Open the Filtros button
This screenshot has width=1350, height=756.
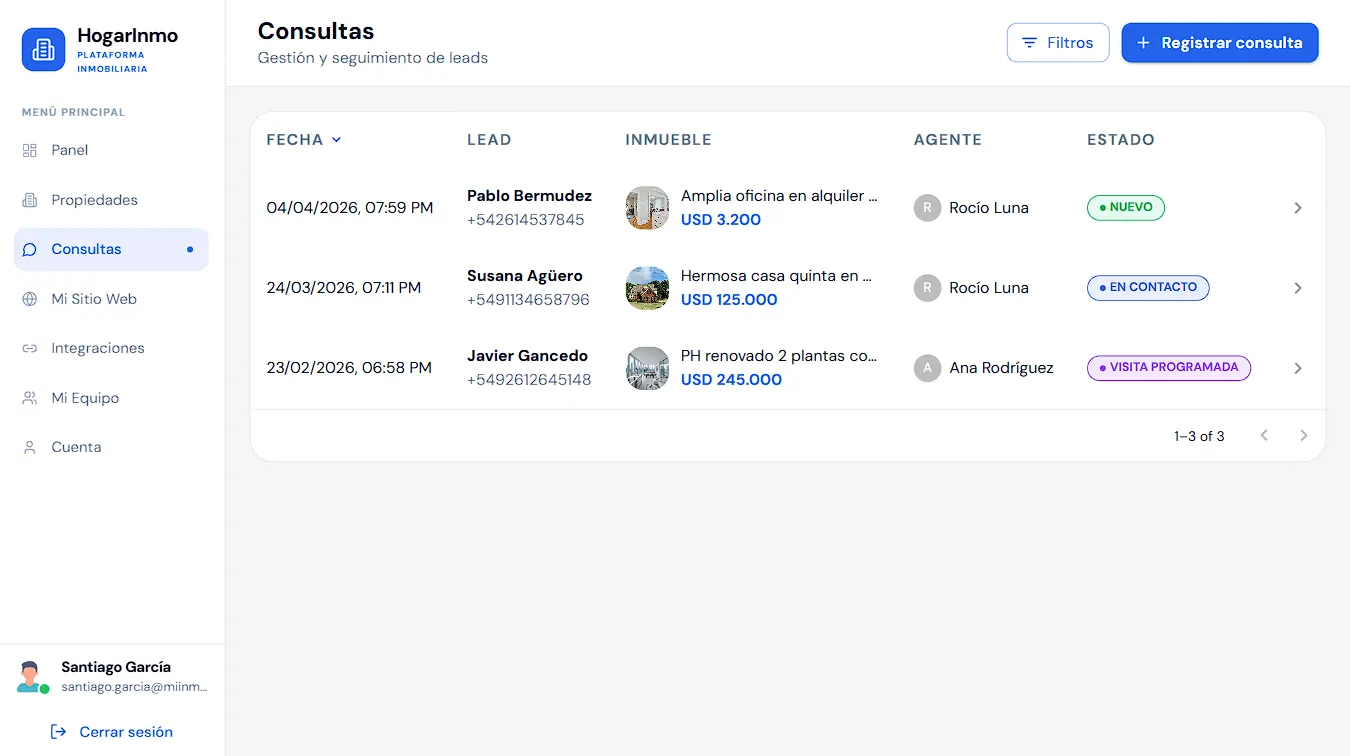click(1058, 43)
